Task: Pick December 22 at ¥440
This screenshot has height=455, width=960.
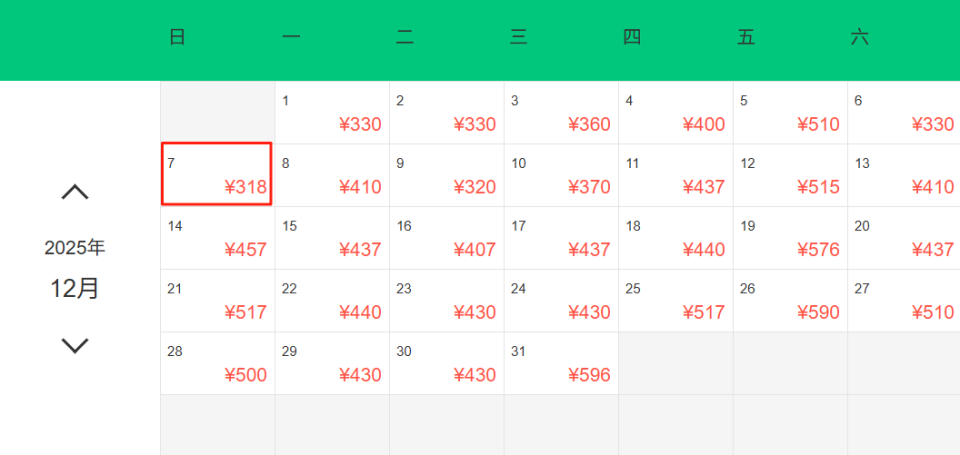Action: pyautogui.click(x=332, y=301)
